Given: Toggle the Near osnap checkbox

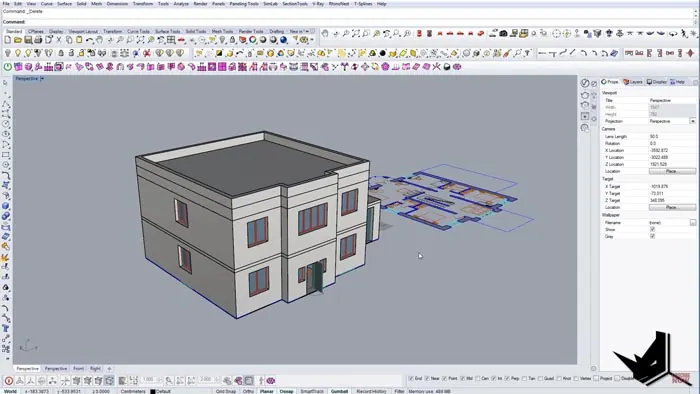Looking at the screenshot, I should tap(427, 378).
